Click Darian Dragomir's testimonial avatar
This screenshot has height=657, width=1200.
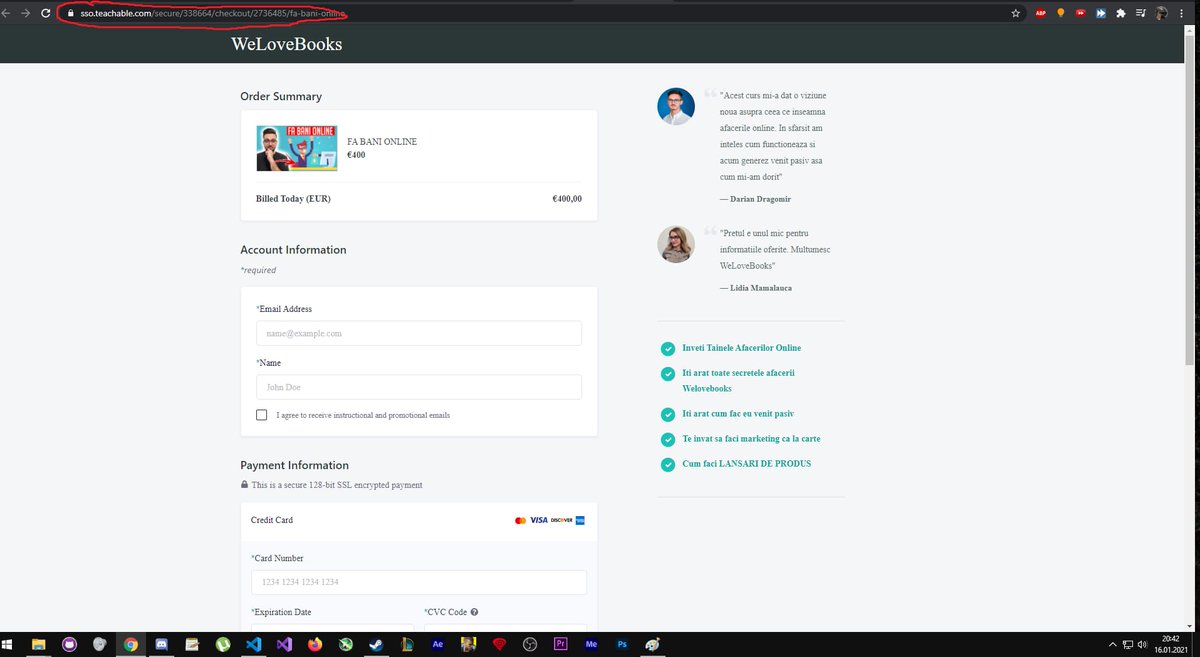(x=676, y=106)
